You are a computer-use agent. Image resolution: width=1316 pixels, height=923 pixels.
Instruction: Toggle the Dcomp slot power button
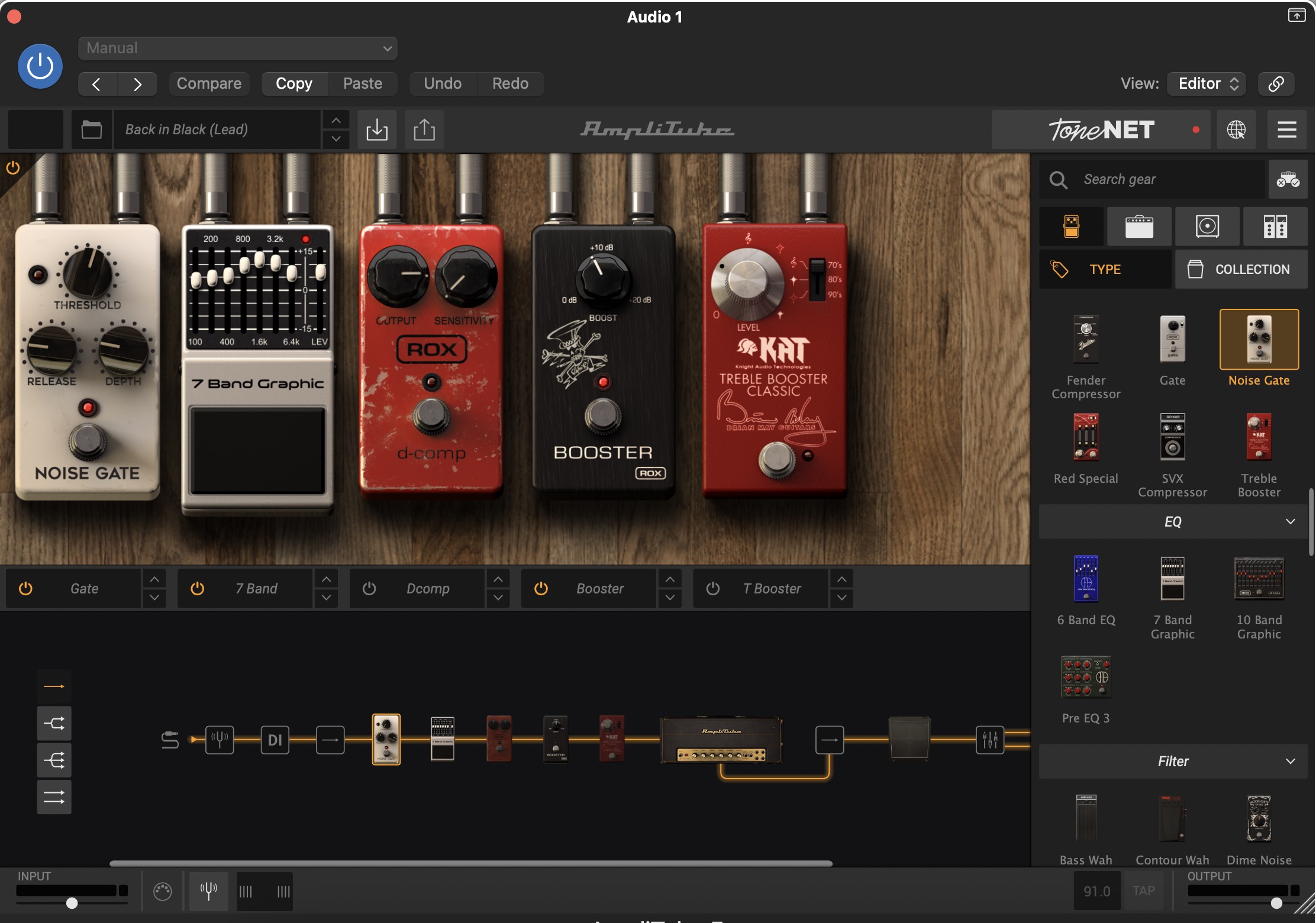tap(369, 588)
